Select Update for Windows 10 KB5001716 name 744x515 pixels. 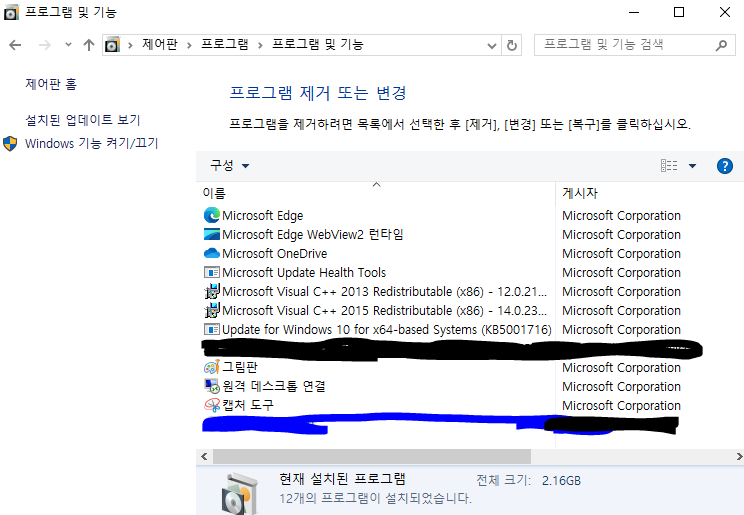pos(387,329)
